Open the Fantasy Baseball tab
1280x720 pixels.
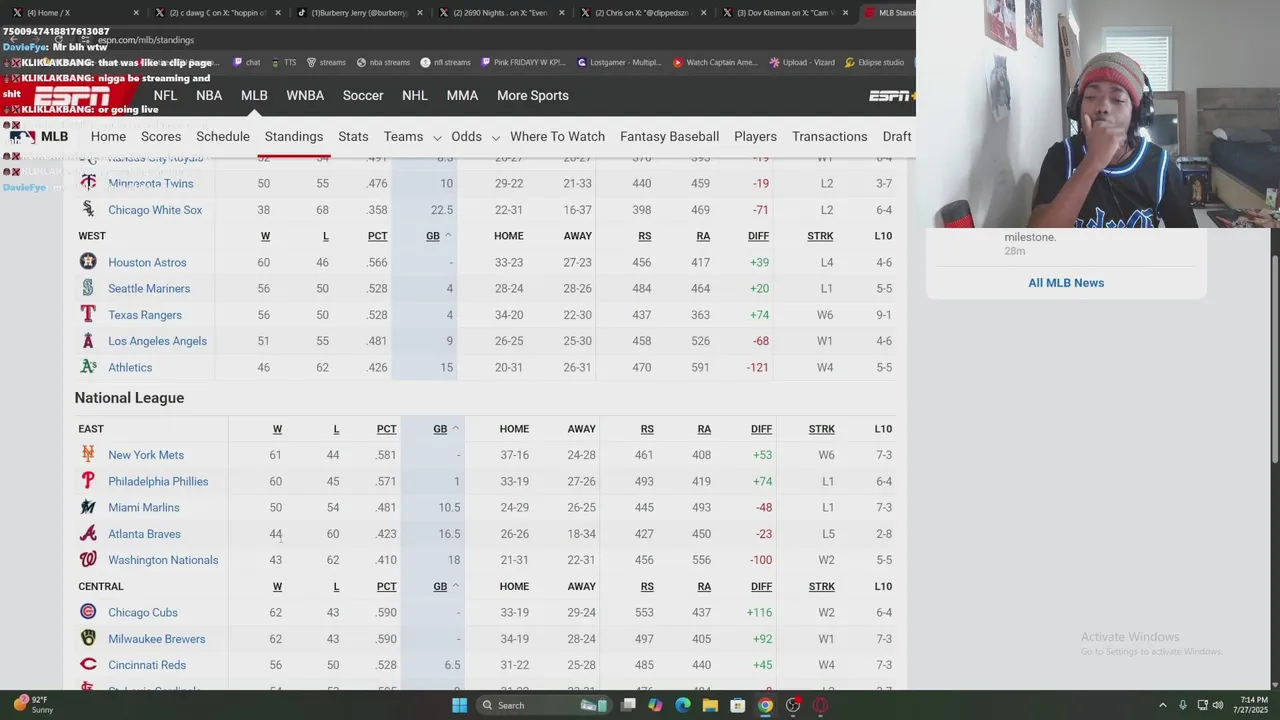pos(669,136)
